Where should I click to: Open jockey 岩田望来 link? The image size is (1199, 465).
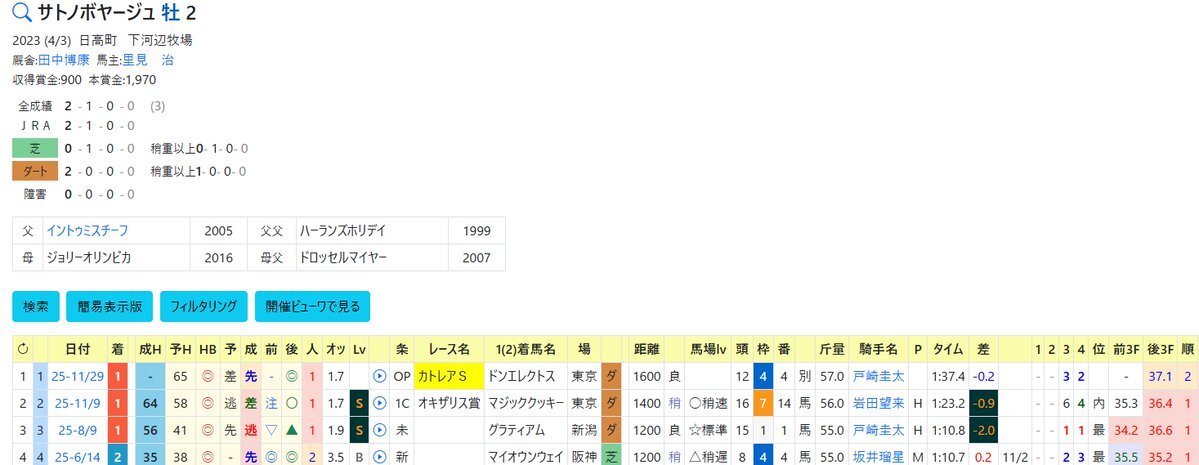point(879,403)
